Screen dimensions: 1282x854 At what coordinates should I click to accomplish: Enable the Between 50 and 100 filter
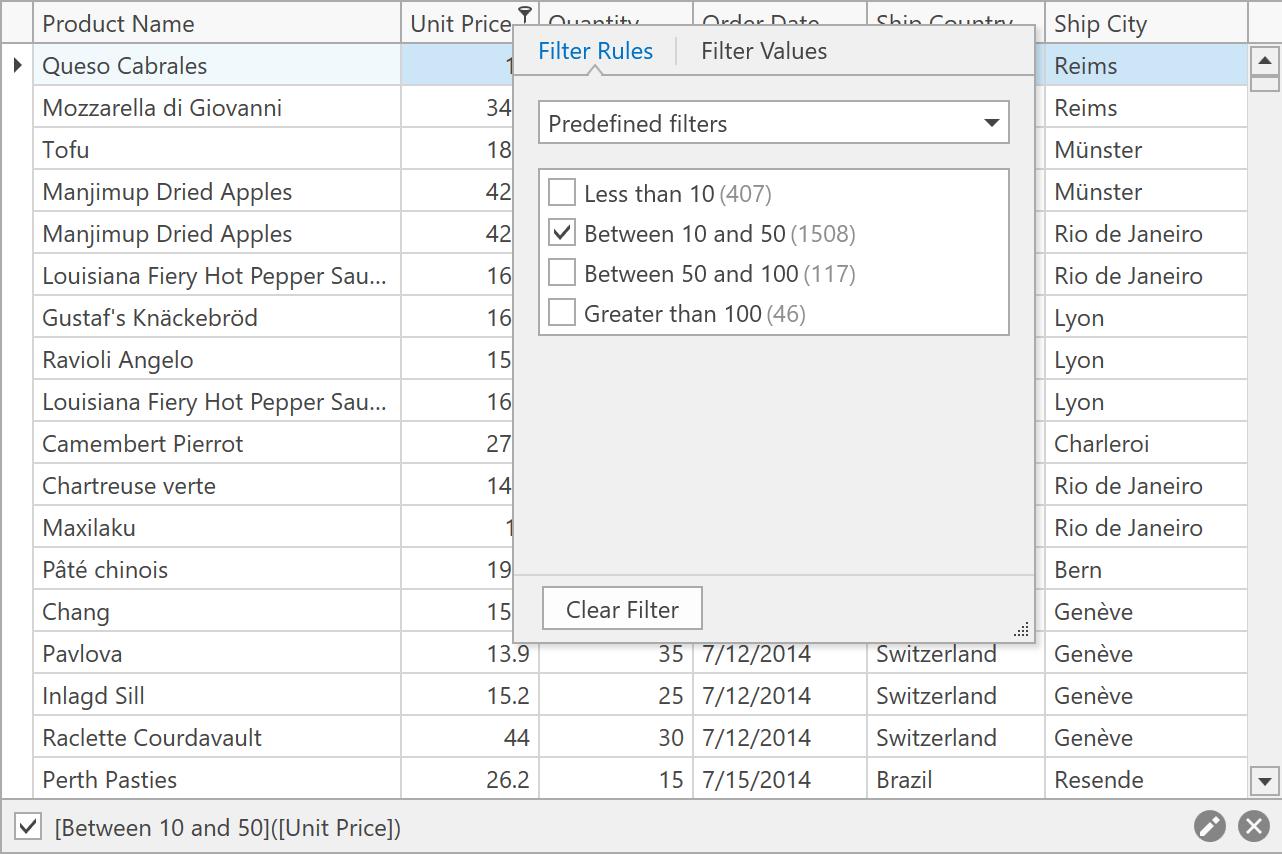[563, 273]
